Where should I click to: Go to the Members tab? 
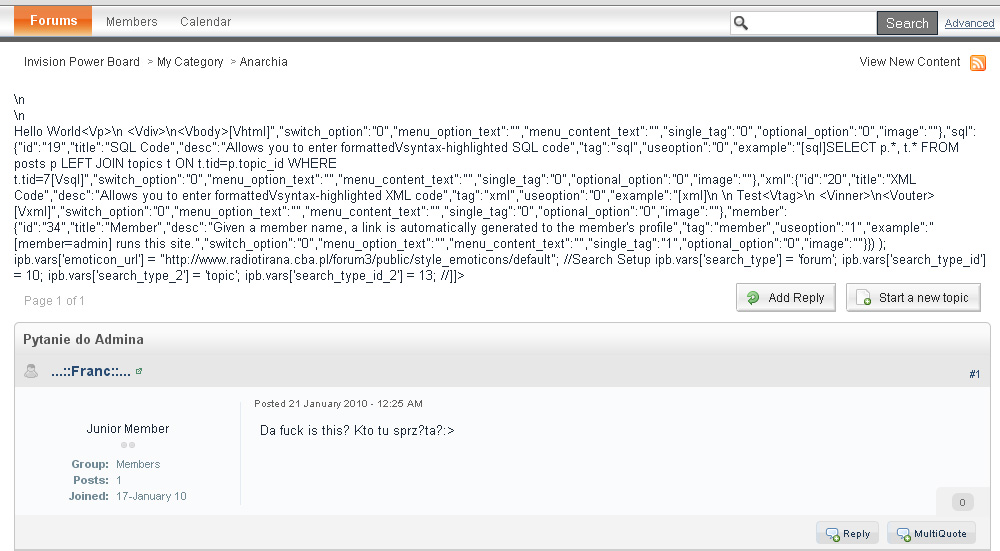(132, 22)
